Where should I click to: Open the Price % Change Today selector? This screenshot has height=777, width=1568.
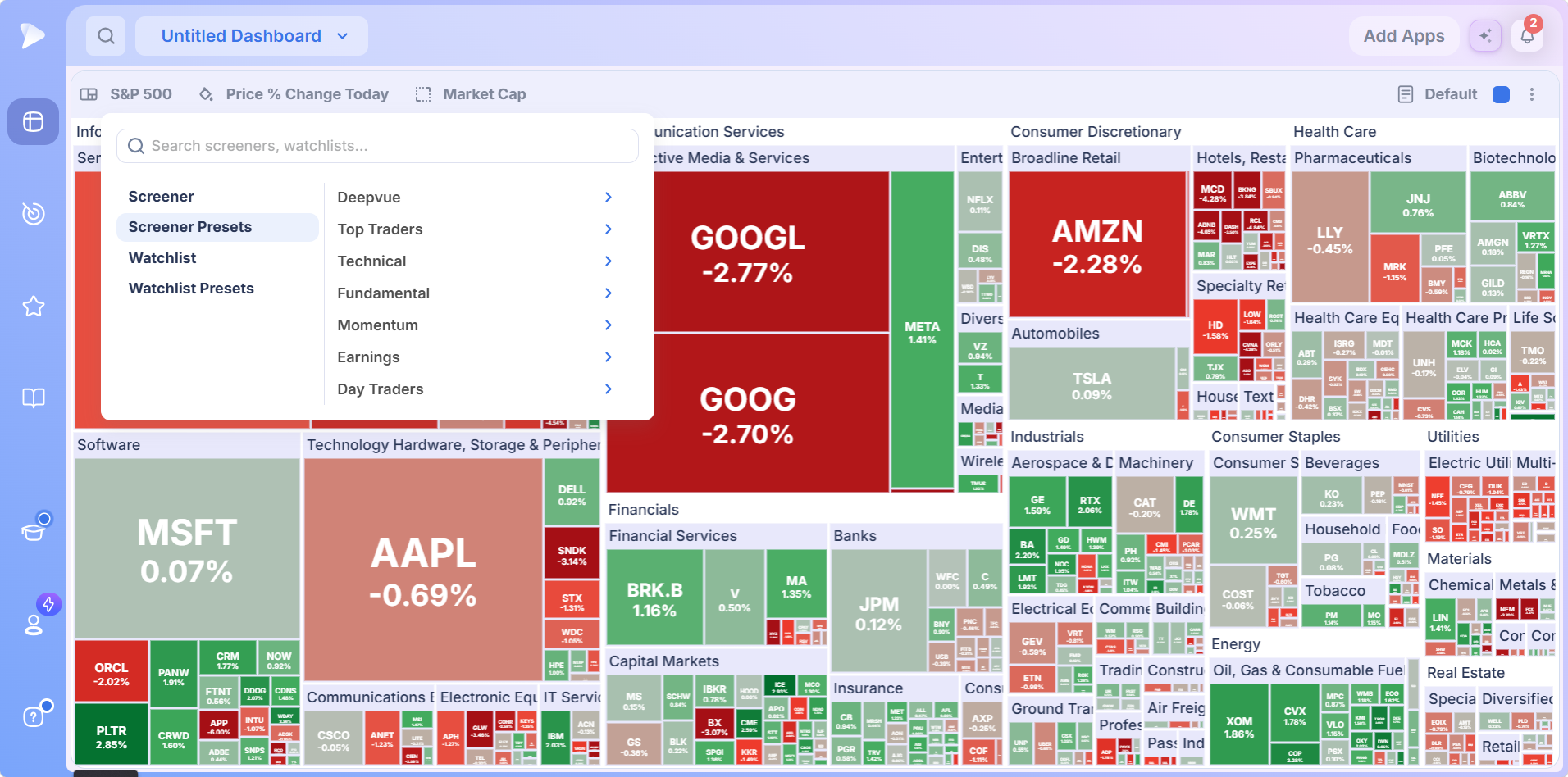pyautogui.click(x=294, y=94)
